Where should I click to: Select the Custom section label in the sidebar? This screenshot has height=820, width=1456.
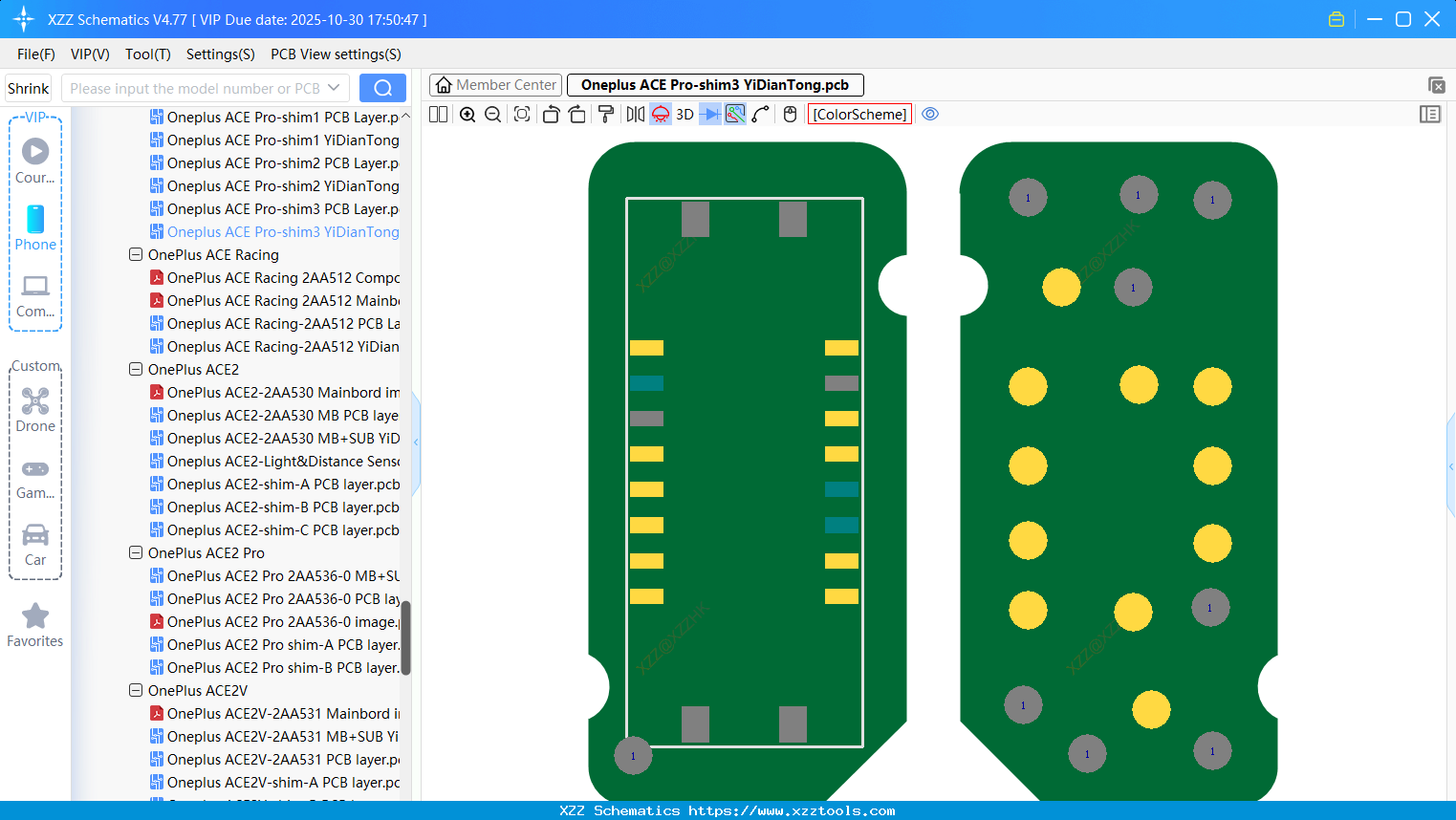coord(35,366)
